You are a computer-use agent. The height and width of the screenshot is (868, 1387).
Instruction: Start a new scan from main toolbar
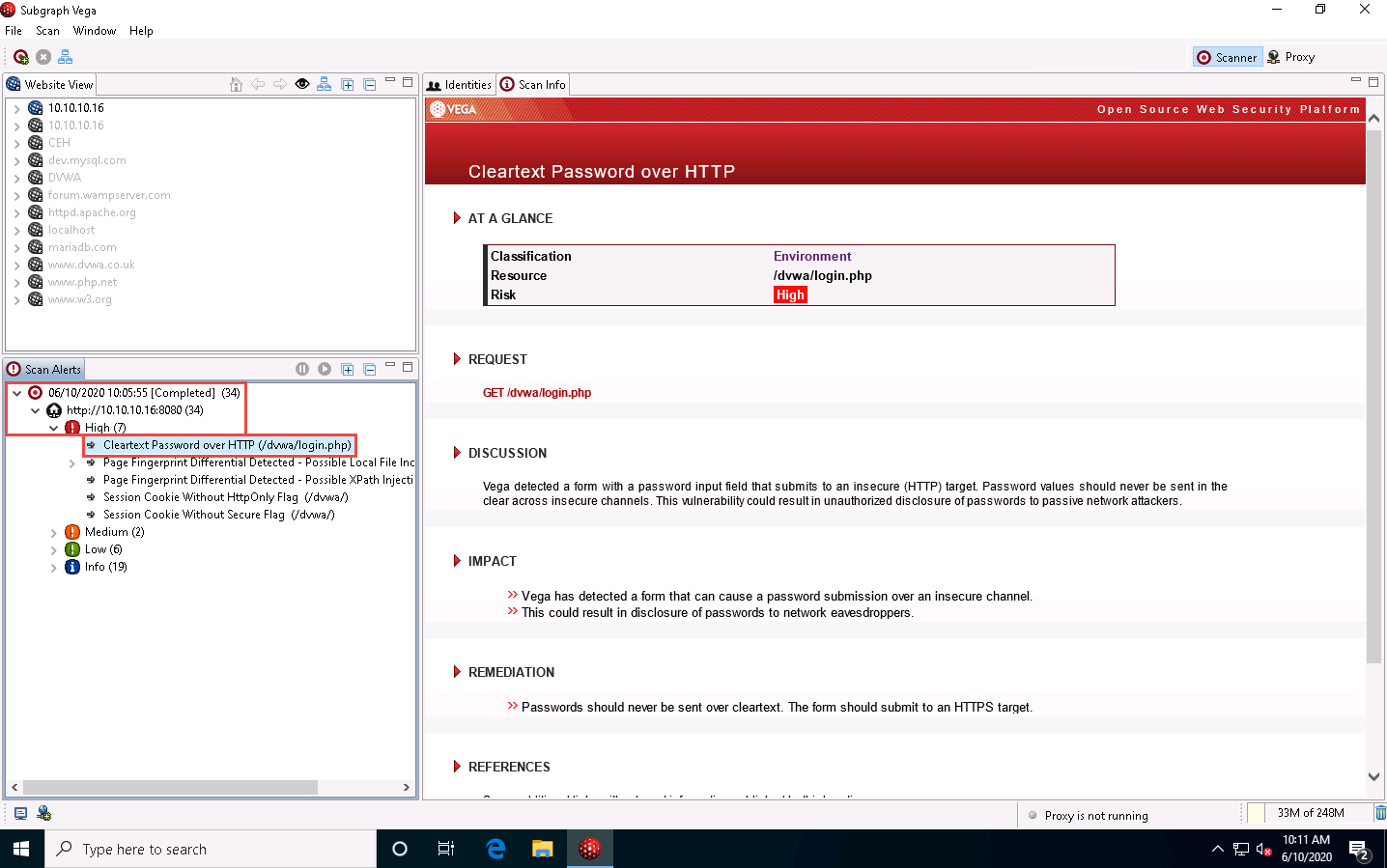(21, 57)
